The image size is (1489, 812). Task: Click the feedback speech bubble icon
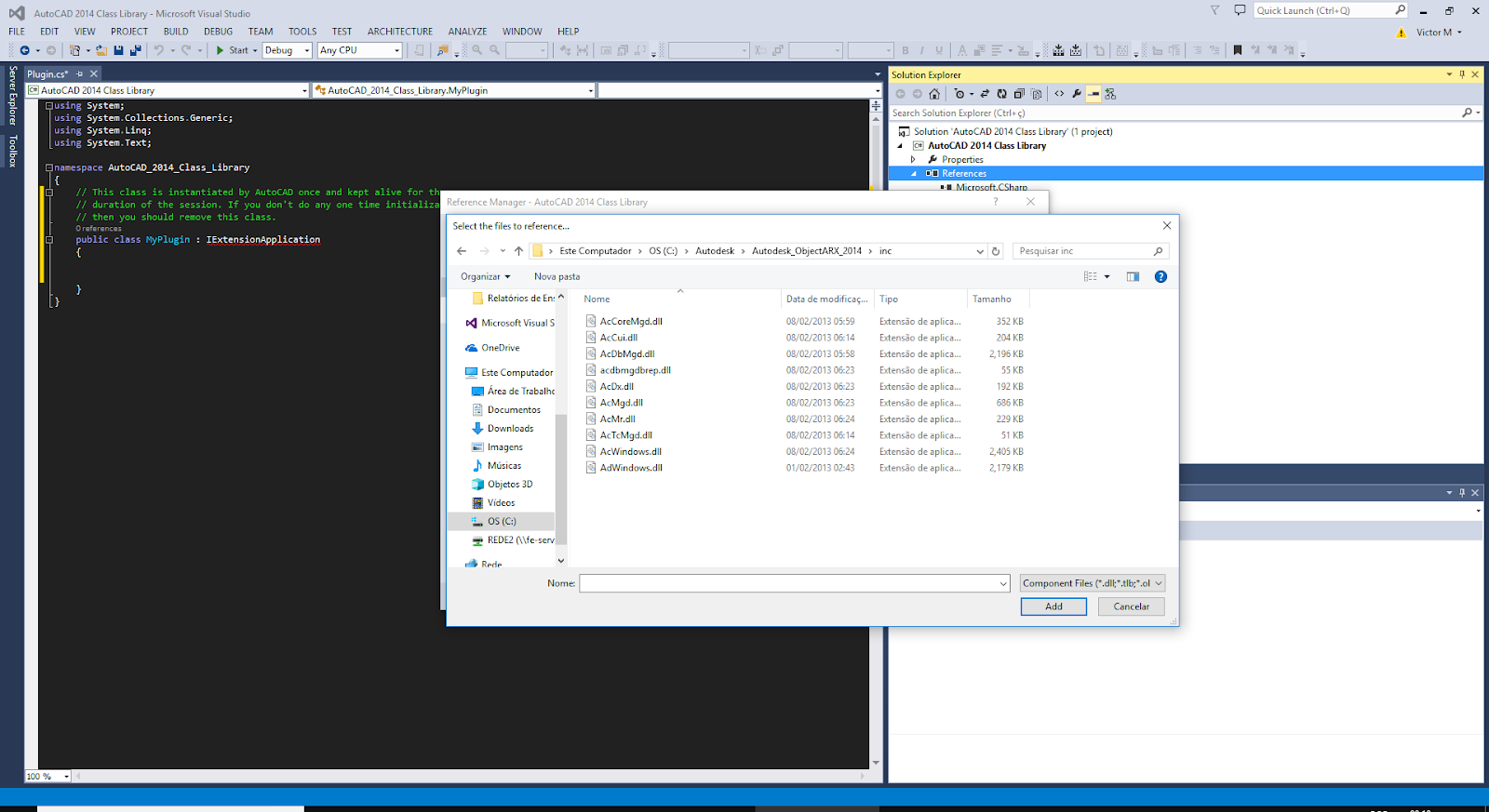tap(1240, 10)
